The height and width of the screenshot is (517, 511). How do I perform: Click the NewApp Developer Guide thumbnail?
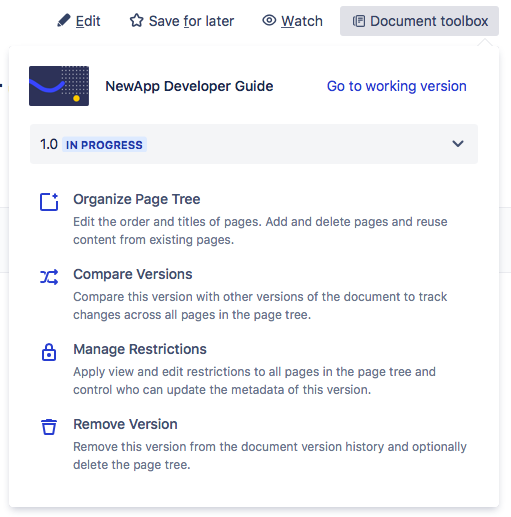(x=59, y=86)
